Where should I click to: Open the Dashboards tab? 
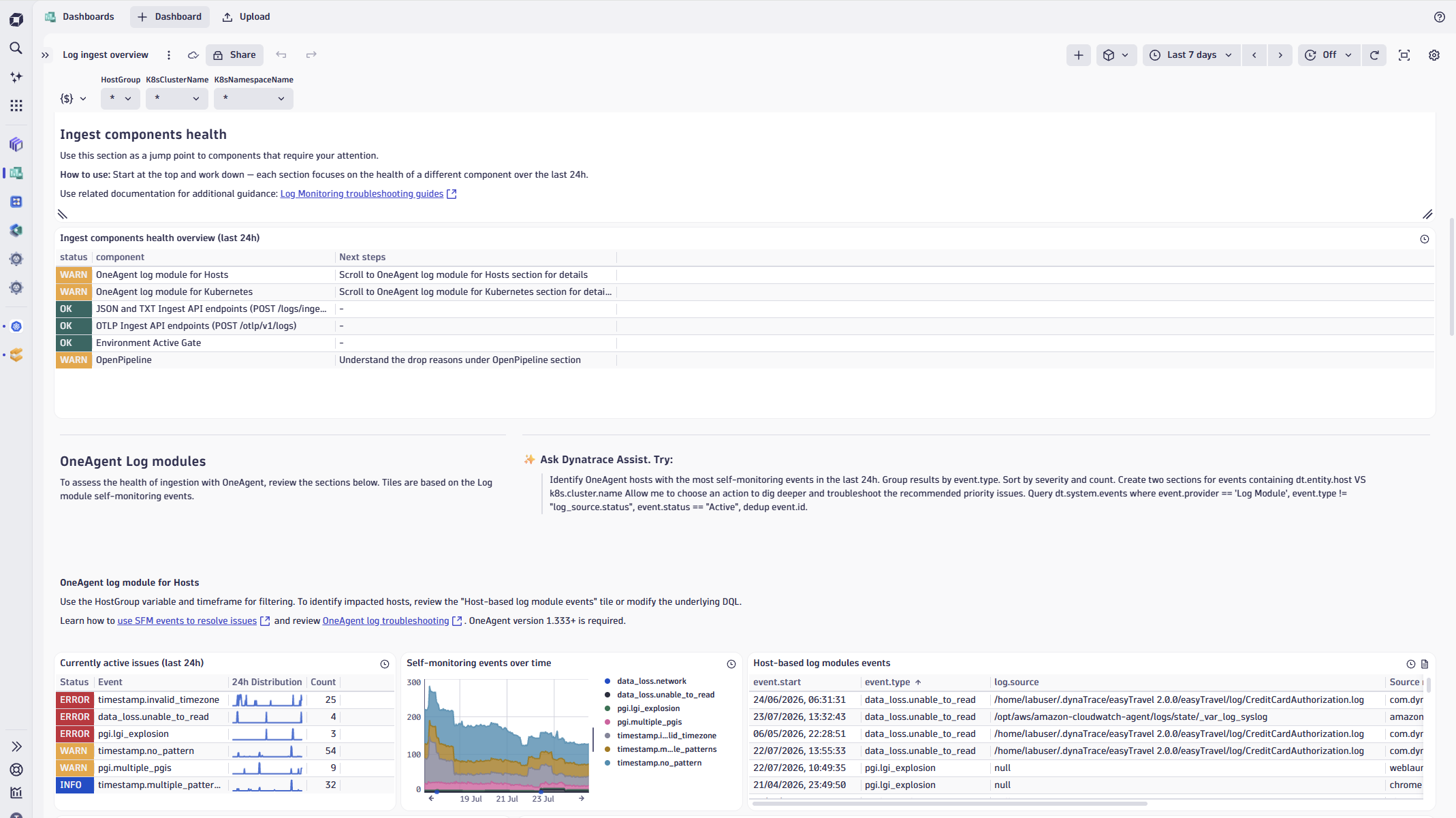tap(80, 17)
